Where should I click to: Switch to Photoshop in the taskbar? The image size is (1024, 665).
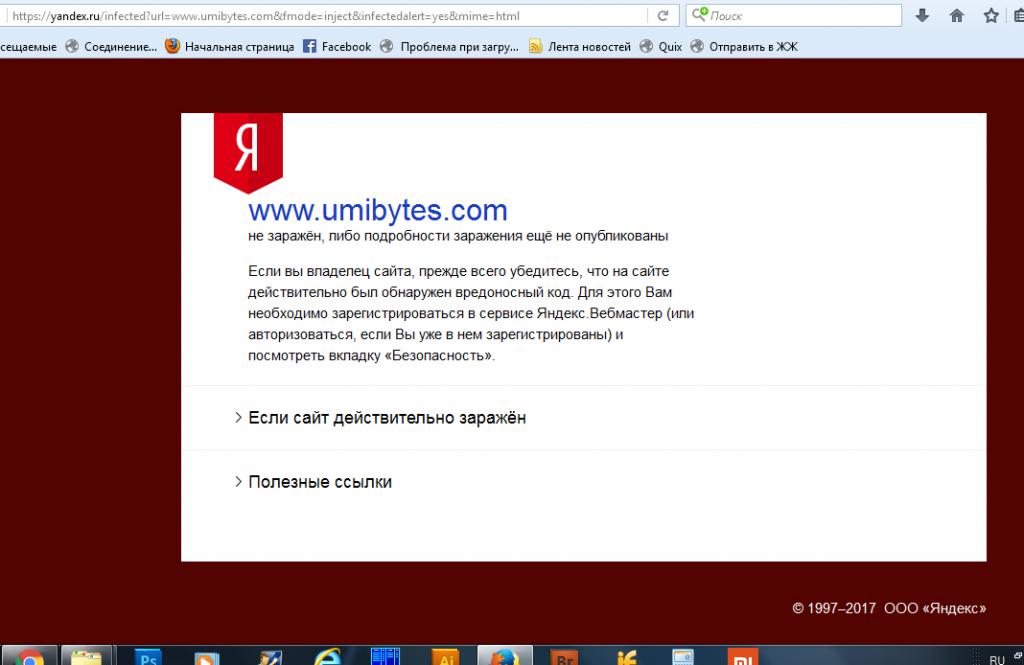pos(148,657)
